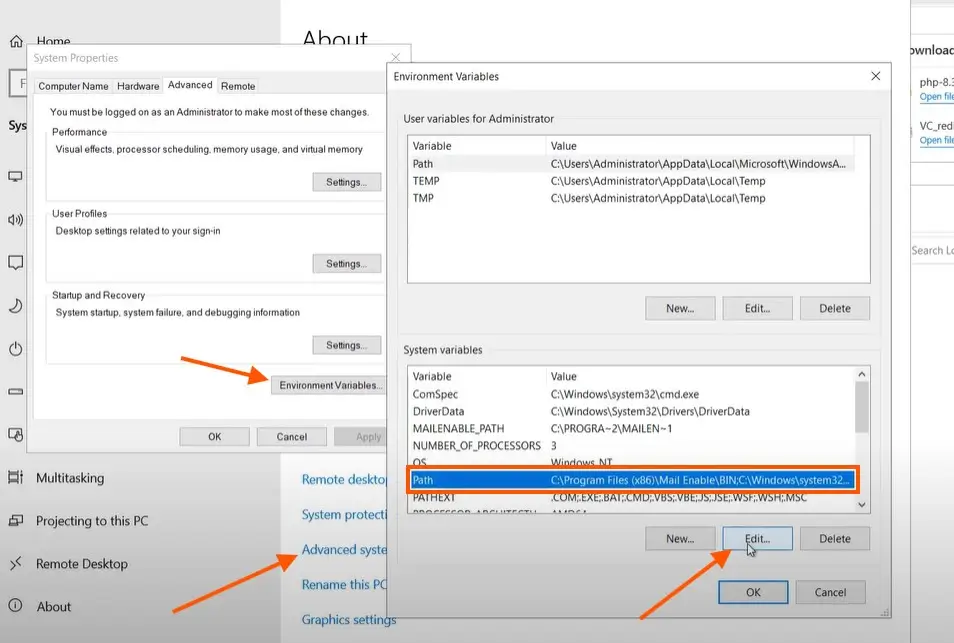The image size is (954, 643).
Task: Select the PATHEXT system variable row
Action: point(632,497)
